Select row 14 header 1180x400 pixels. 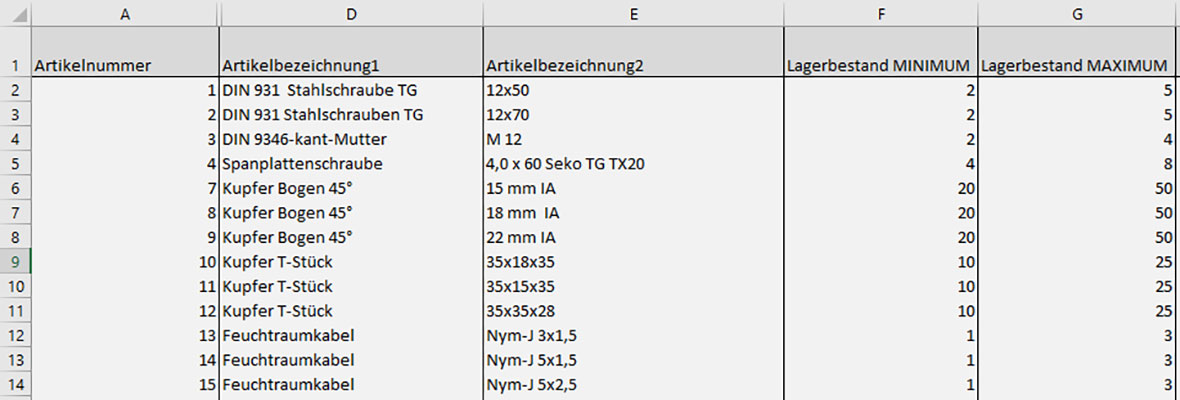pyautogui.click(x=15, y=384)
